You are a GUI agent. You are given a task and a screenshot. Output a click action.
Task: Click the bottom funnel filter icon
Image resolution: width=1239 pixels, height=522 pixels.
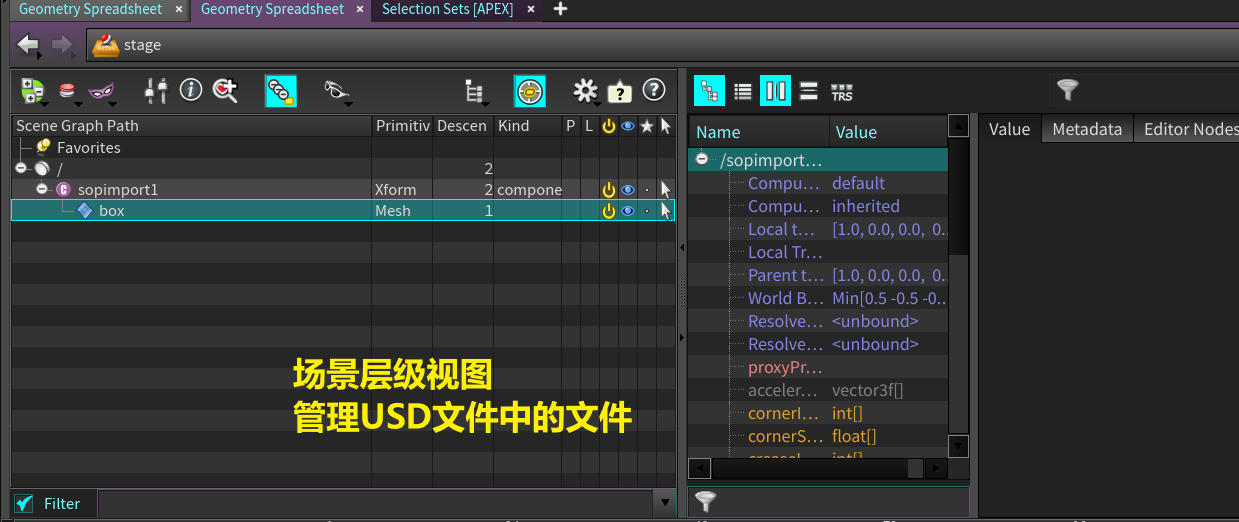point(705,501)
